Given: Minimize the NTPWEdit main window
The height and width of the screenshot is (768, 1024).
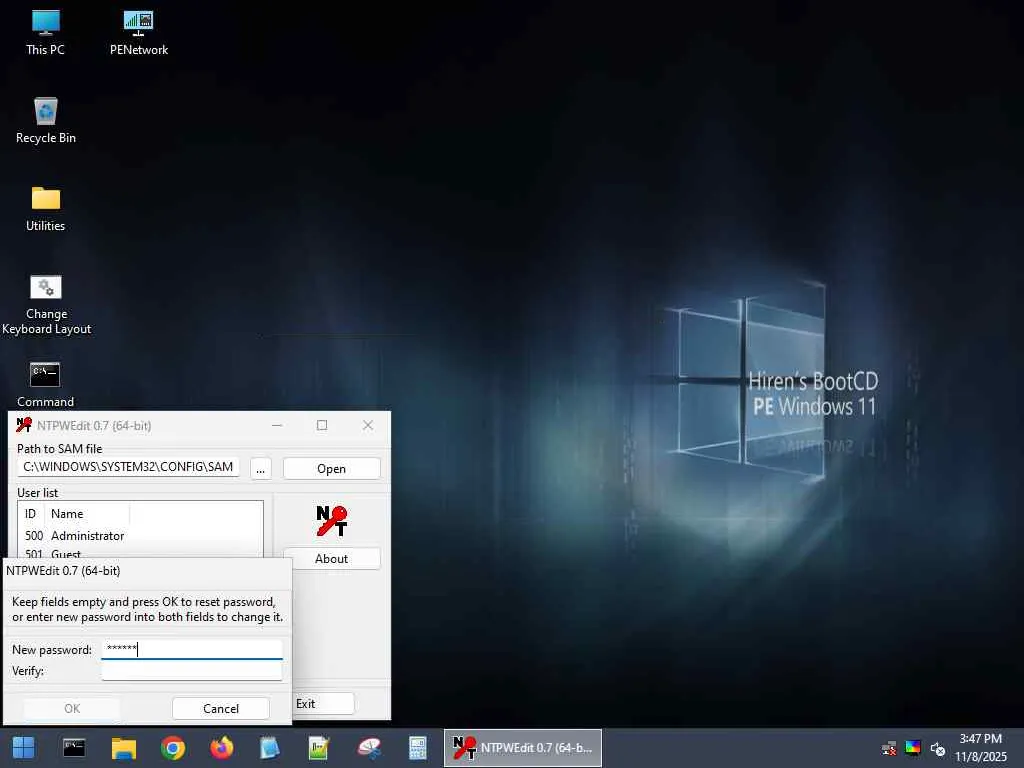Looking at the screenshot, I should click(x=277, y=425).
